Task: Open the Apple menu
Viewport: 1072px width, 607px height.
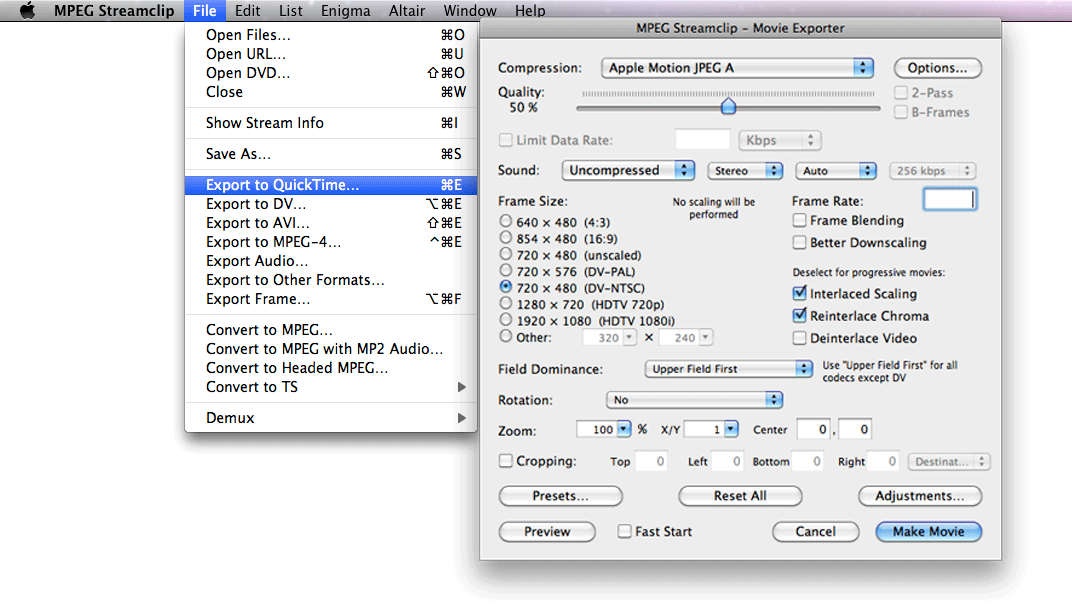Action: pos(27,10)
